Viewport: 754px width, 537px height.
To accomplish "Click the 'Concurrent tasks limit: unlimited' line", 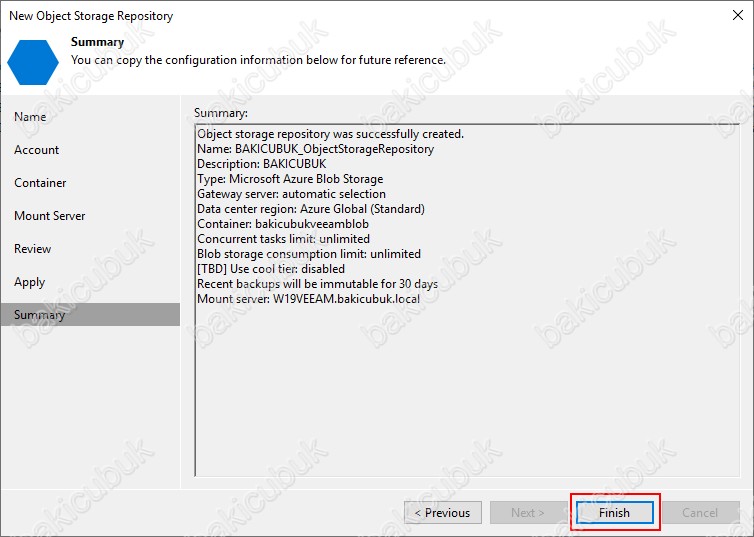I will coord(283,239).
